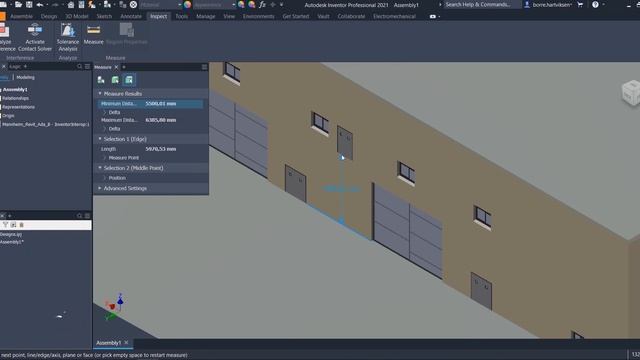Open the Tools ribbon tab
Image resolution: width=640 pixels, height=360 pixels.
tap(182, 16)
